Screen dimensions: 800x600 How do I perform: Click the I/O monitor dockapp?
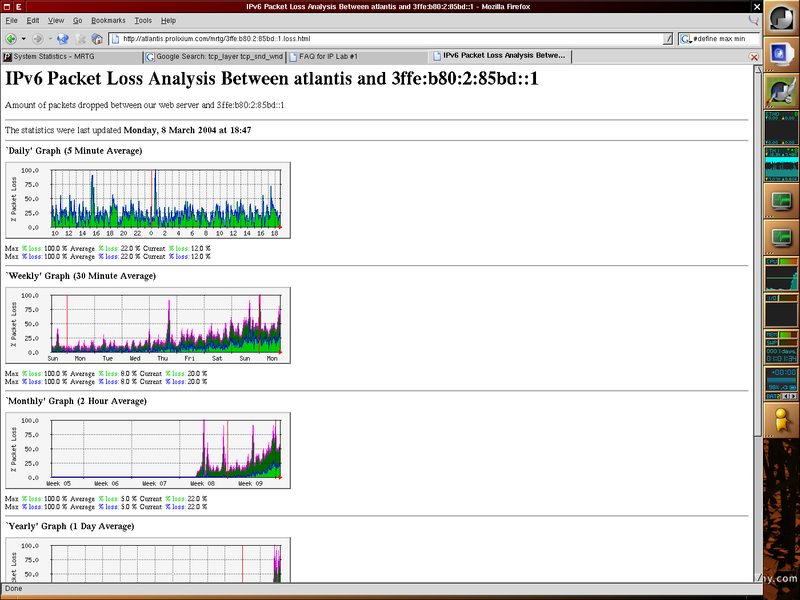pos(781,311)
